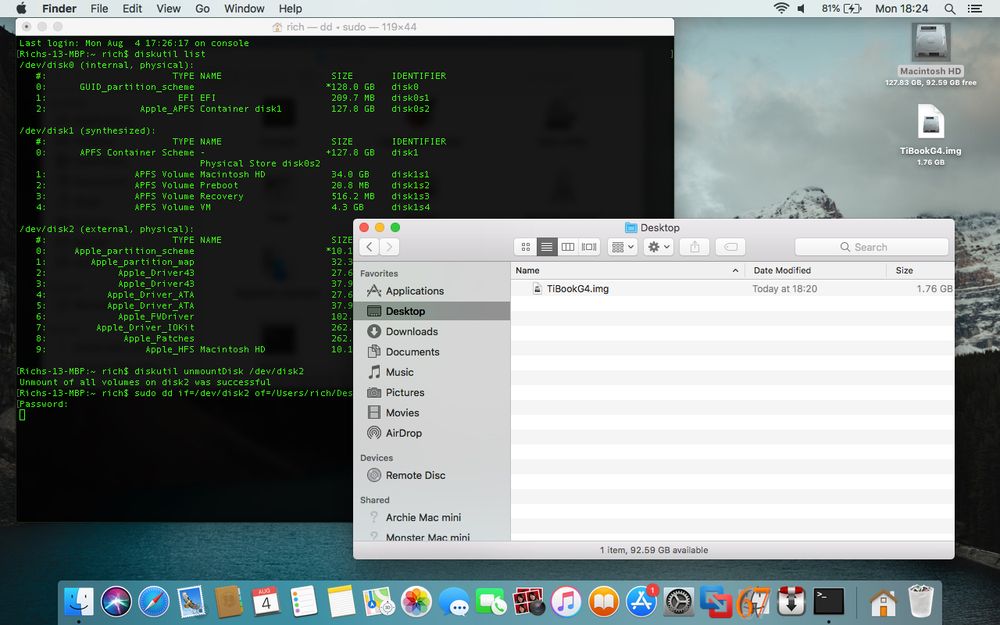This screenshot has width=1000, height=625.
Task: Go forward in Finder window
Action: click(x=390, y=247)
